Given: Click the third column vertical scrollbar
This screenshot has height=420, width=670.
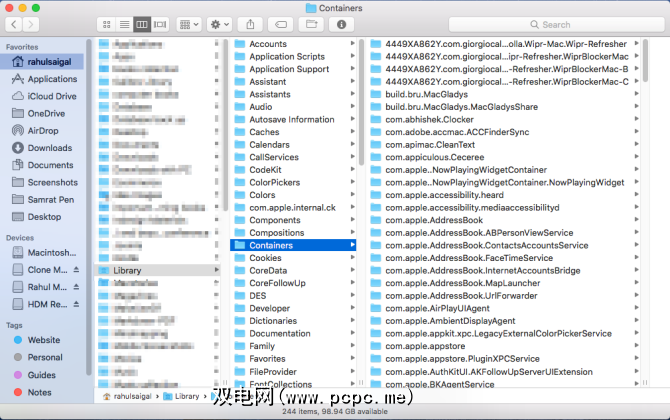Looking at the screenshot, I should 645,61.
